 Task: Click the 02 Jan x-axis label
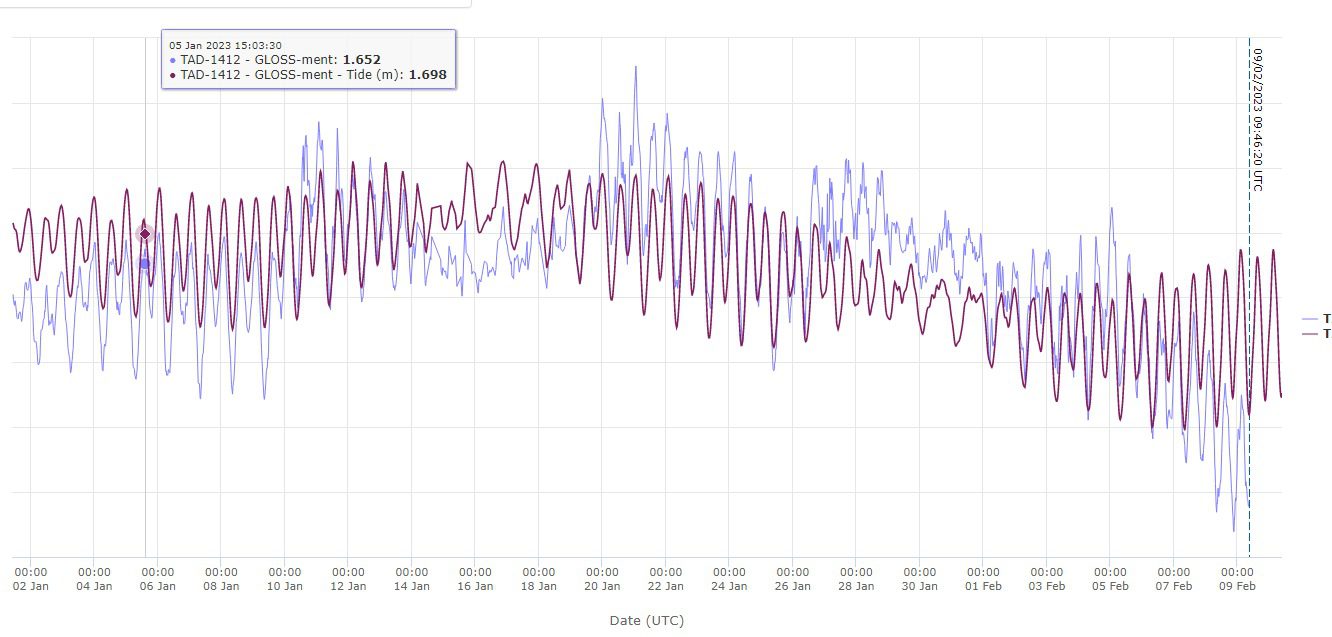pos(30,586)
